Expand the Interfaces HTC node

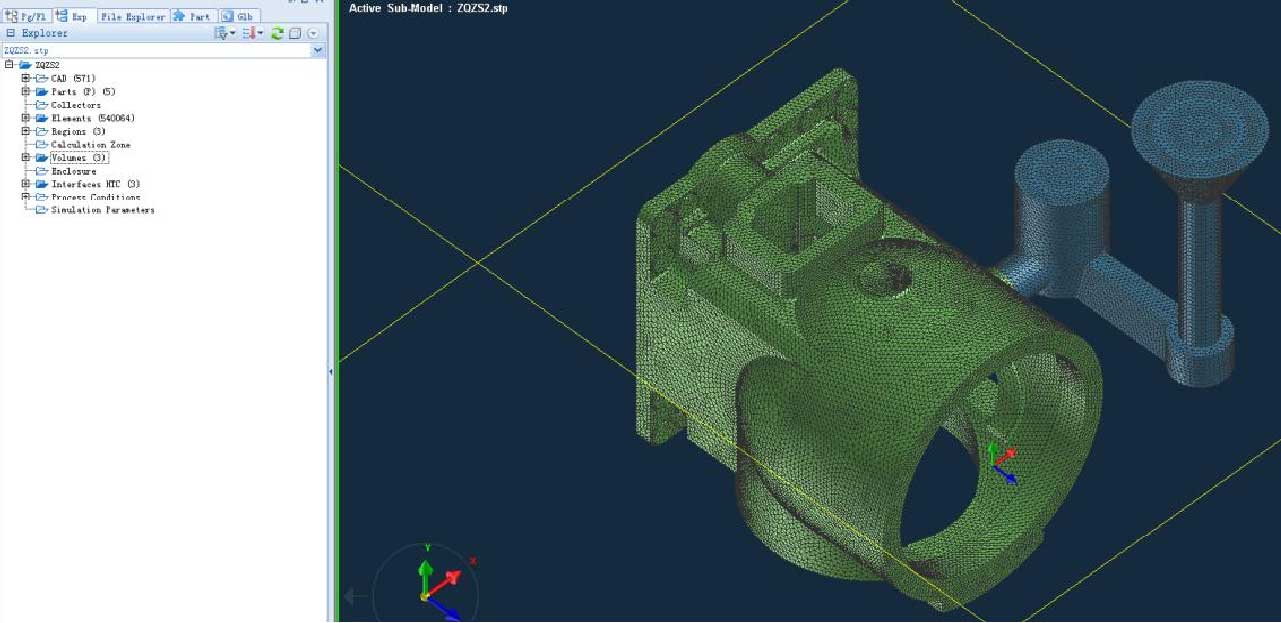(26, 184)
